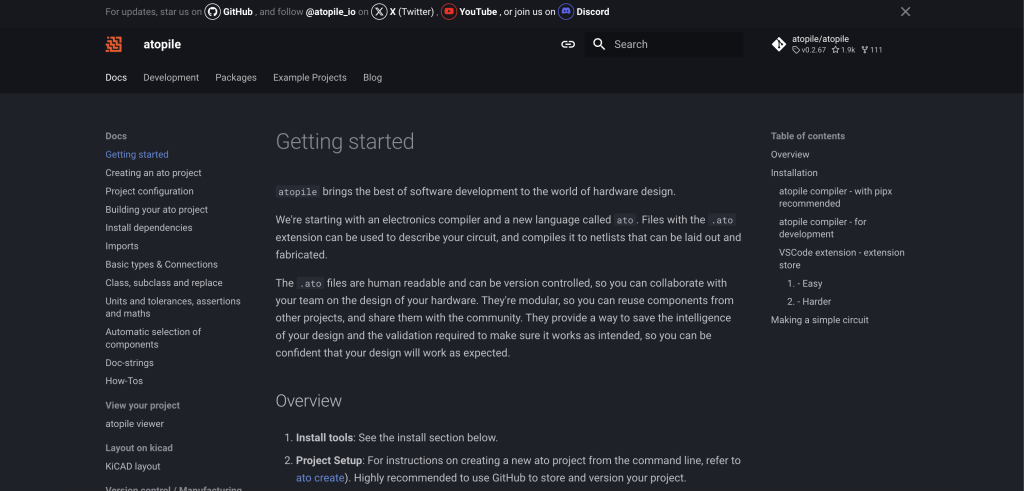Open the YouTube icon in the announcement bar
The width and height of the screenshot is (1024, 491).
tap(449, 12)
